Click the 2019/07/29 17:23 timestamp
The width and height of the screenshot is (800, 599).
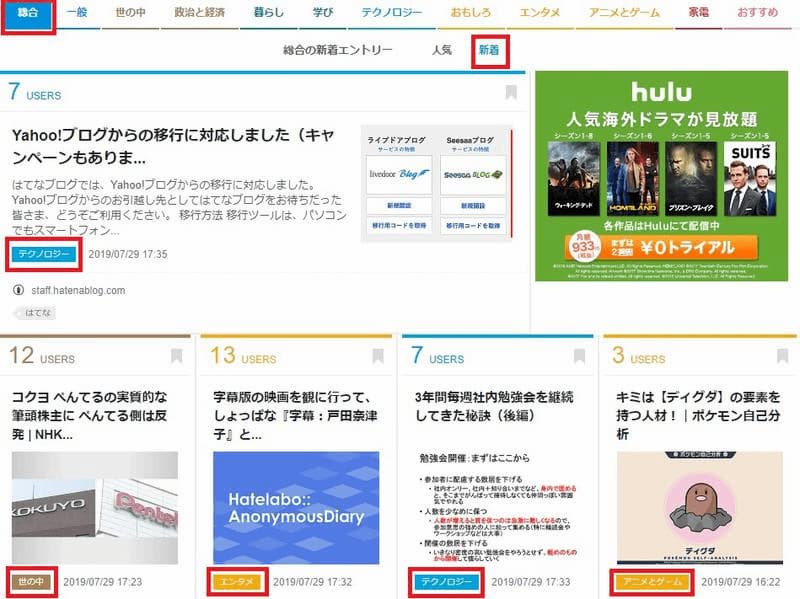tap(103, 582)
